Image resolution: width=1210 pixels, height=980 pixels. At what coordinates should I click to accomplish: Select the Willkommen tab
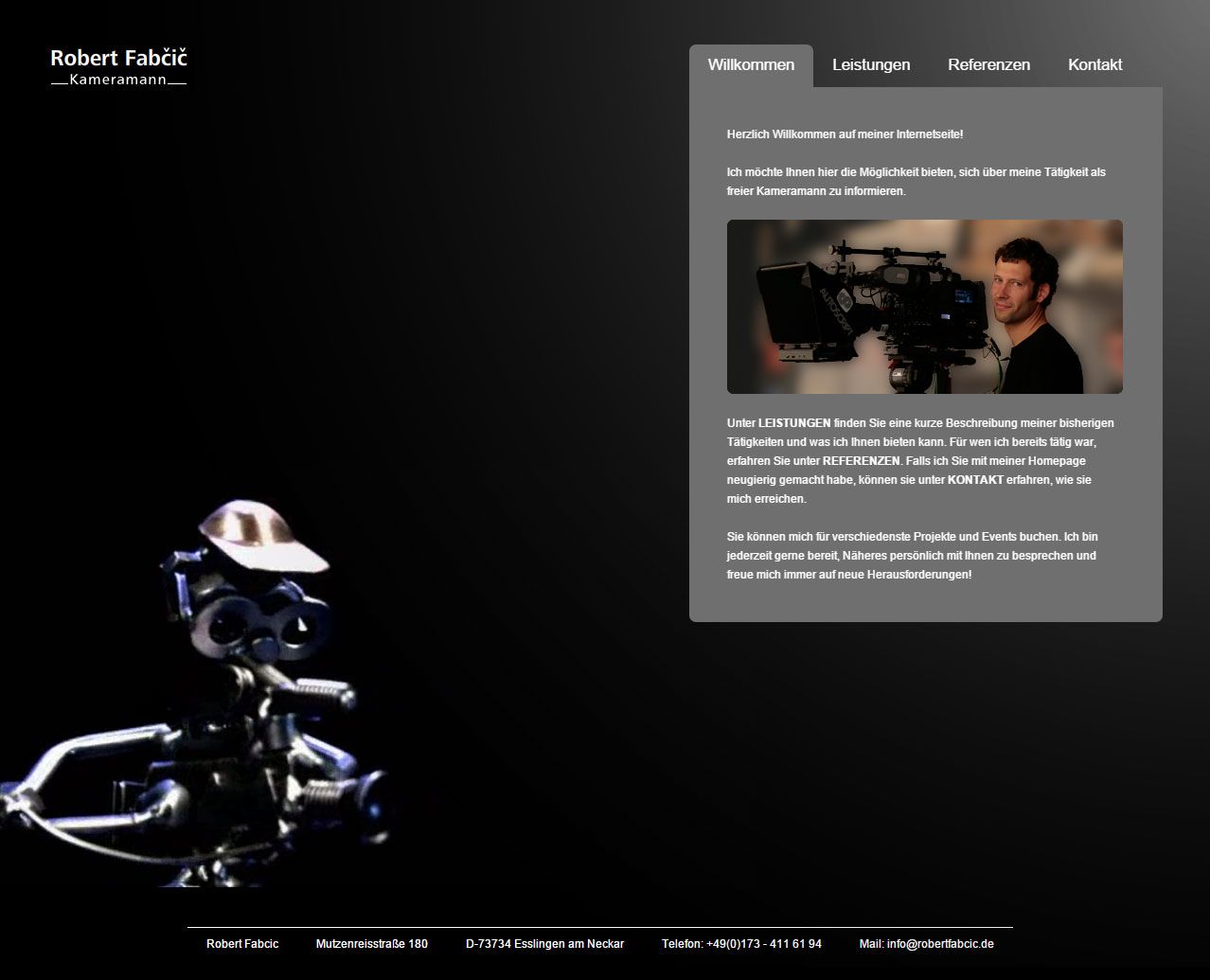pos(751,65)
